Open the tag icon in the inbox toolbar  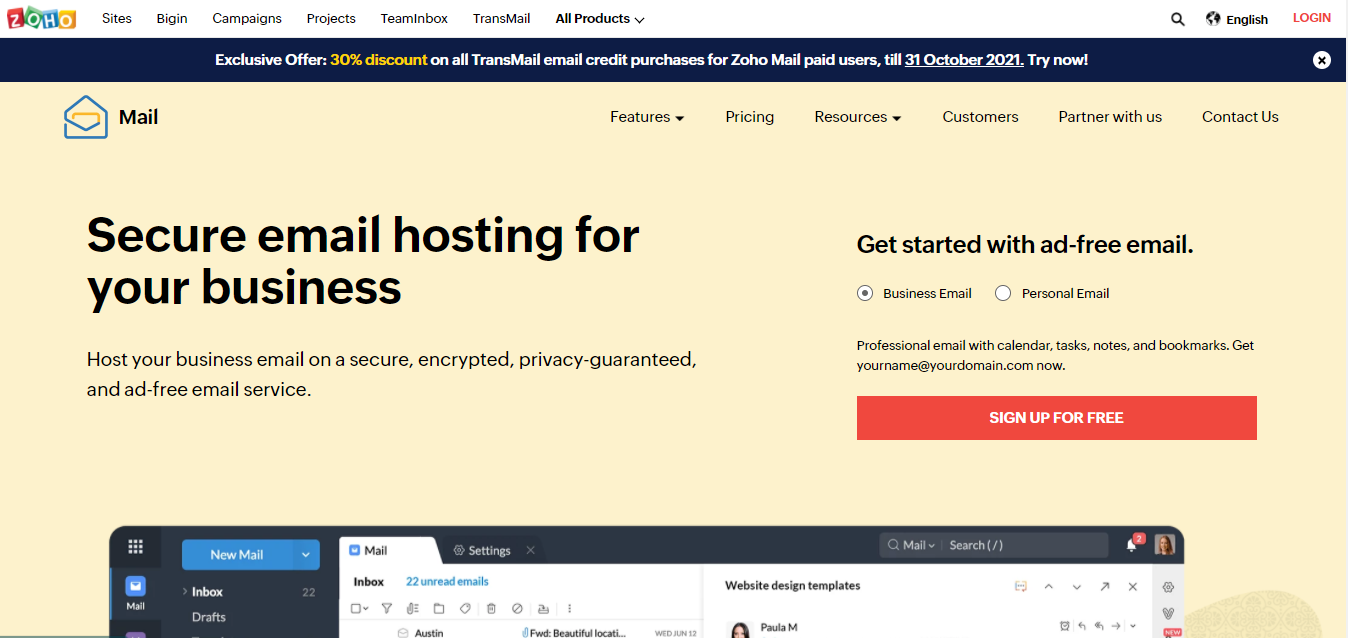pos(464,608)
